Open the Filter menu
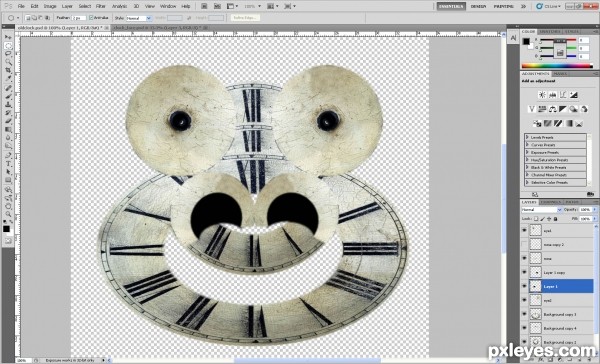Image resolution: width=600 pixels, height=364 pixels. [x=101, y=6]
